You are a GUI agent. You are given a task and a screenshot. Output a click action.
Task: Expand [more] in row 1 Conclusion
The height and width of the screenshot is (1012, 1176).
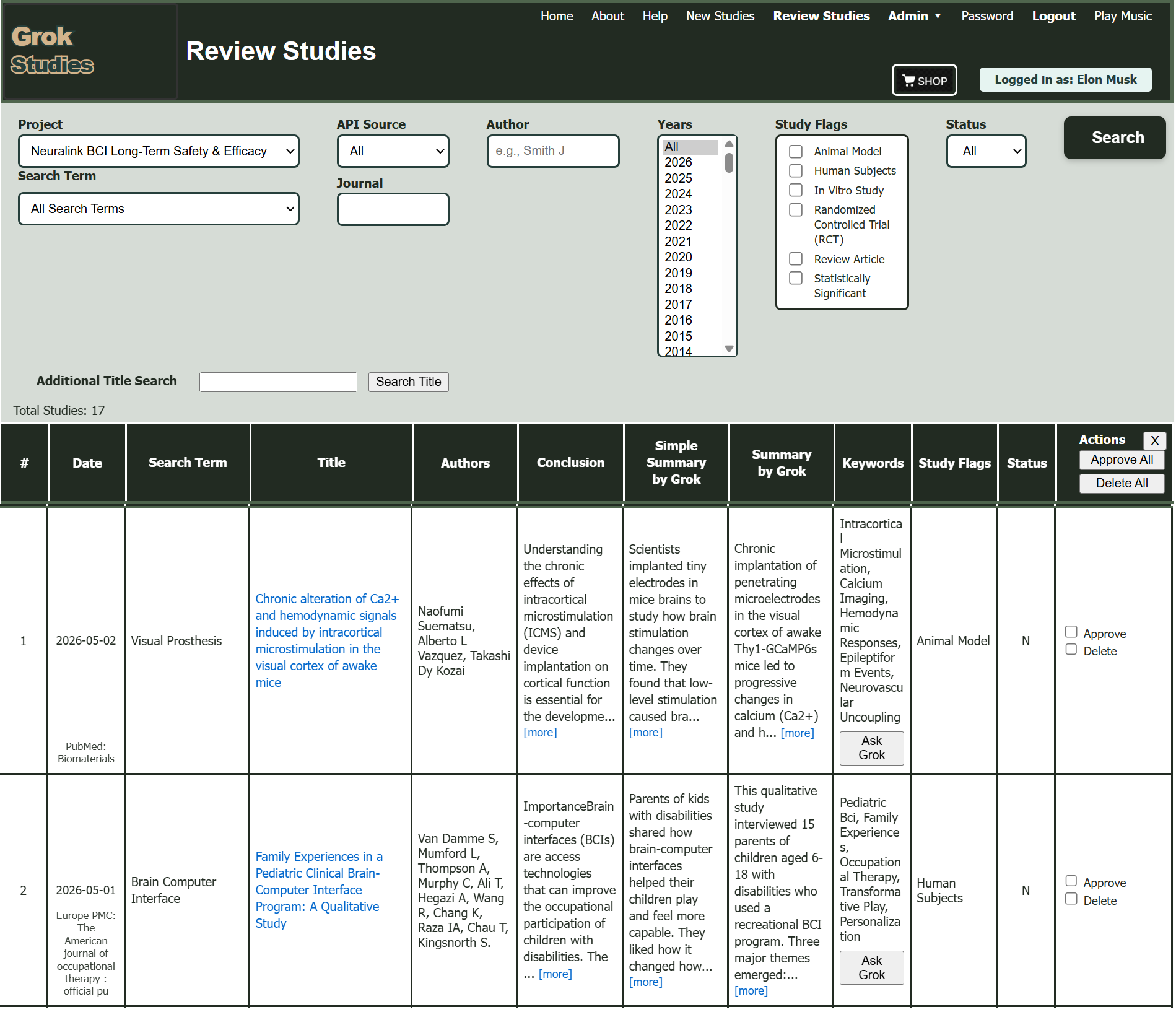click(540, 733)
